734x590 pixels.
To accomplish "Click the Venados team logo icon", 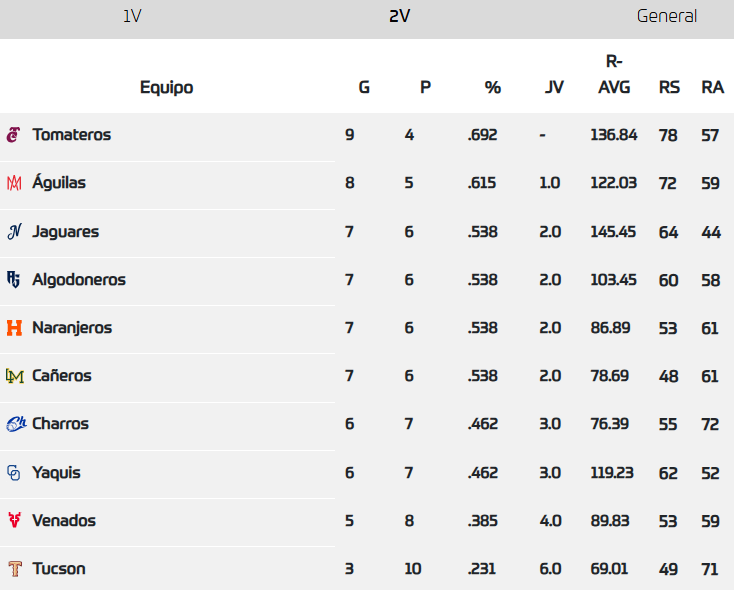I will [x=14, y=520].
